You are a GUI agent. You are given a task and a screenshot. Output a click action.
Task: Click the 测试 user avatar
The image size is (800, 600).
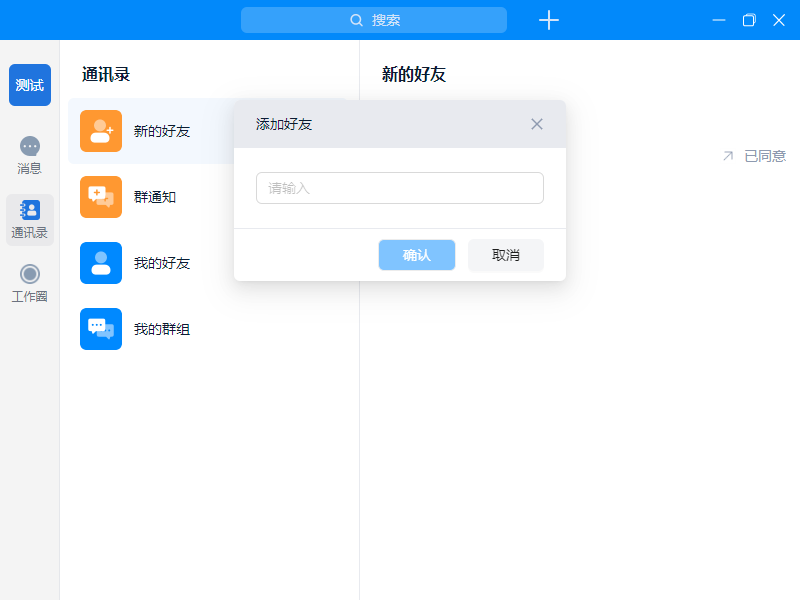[30, 85]
